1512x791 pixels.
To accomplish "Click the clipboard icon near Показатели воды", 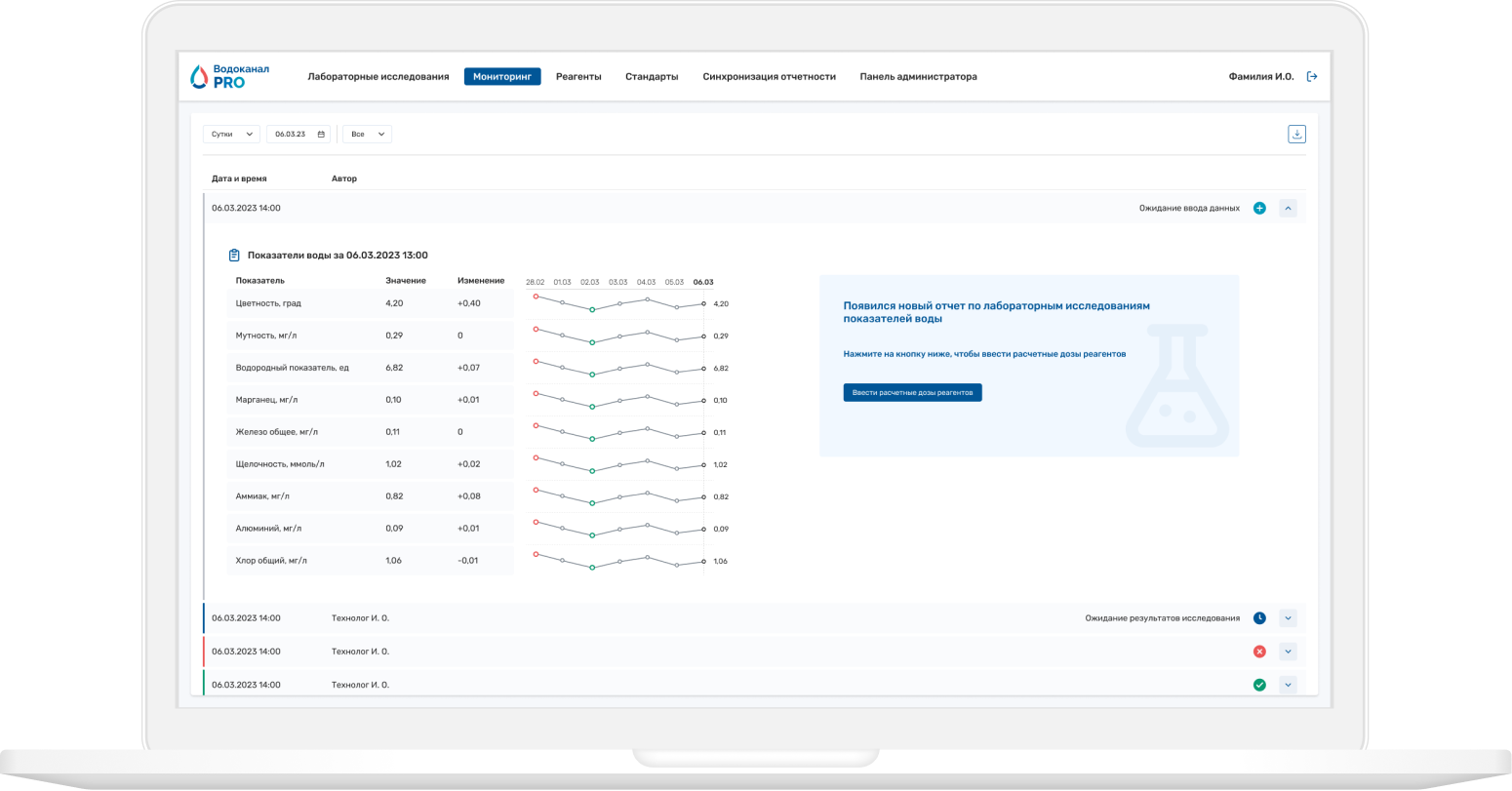I will tap(234, 256).
